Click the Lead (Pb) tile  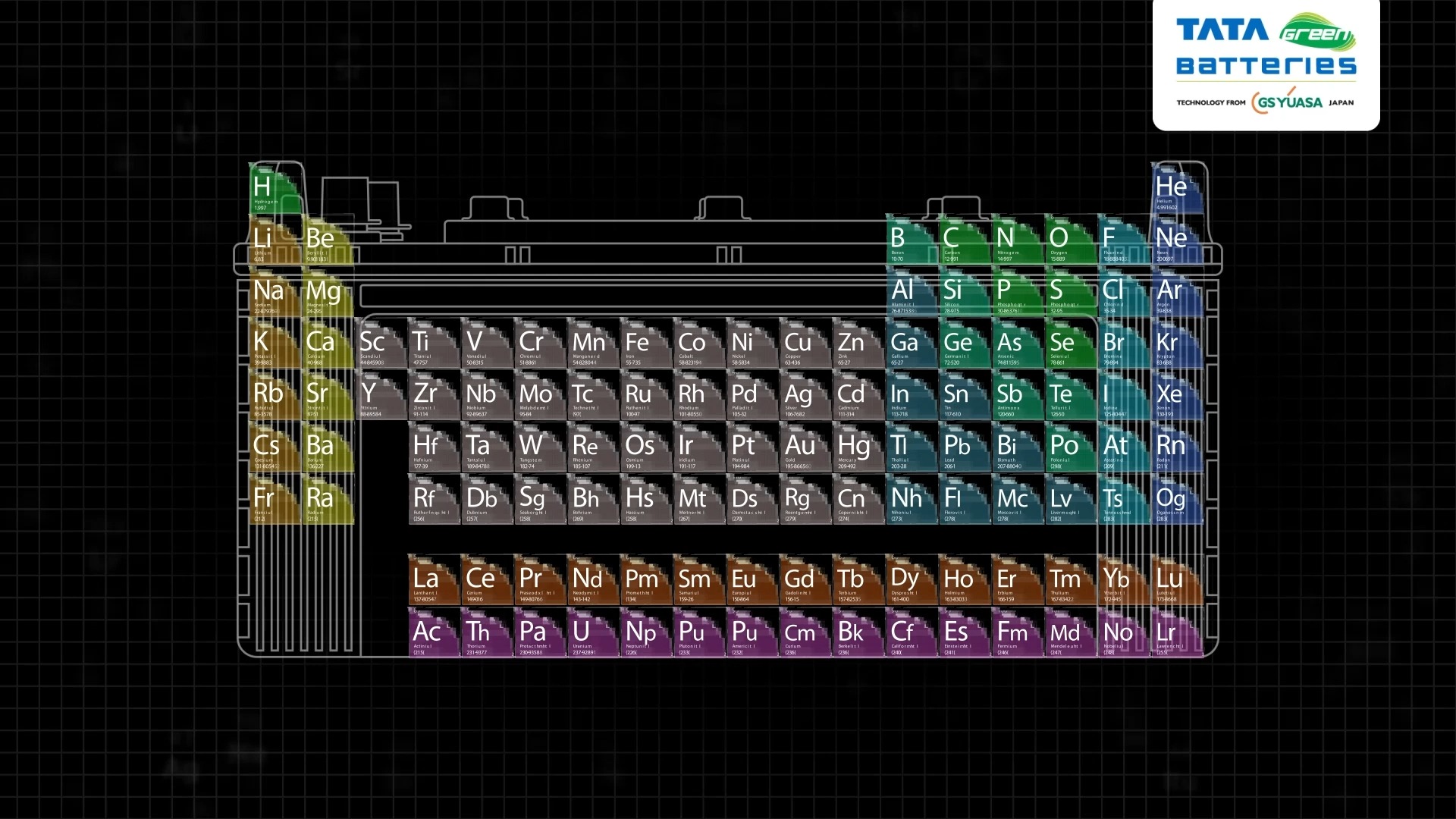(965, 447)
